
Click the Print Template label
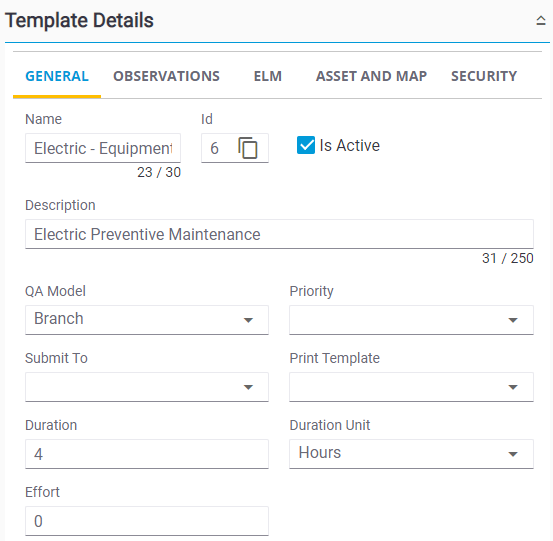(x=335, y=358)
